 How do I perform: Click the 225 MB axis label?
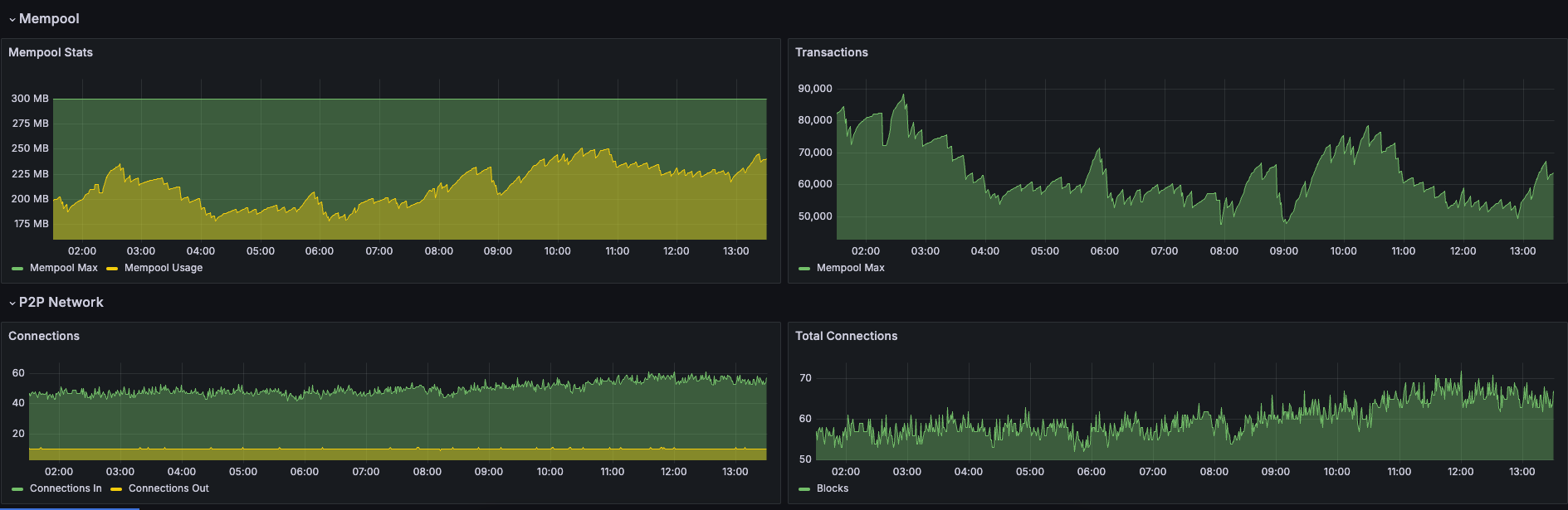pyautogui.click(x=30, y=174)
